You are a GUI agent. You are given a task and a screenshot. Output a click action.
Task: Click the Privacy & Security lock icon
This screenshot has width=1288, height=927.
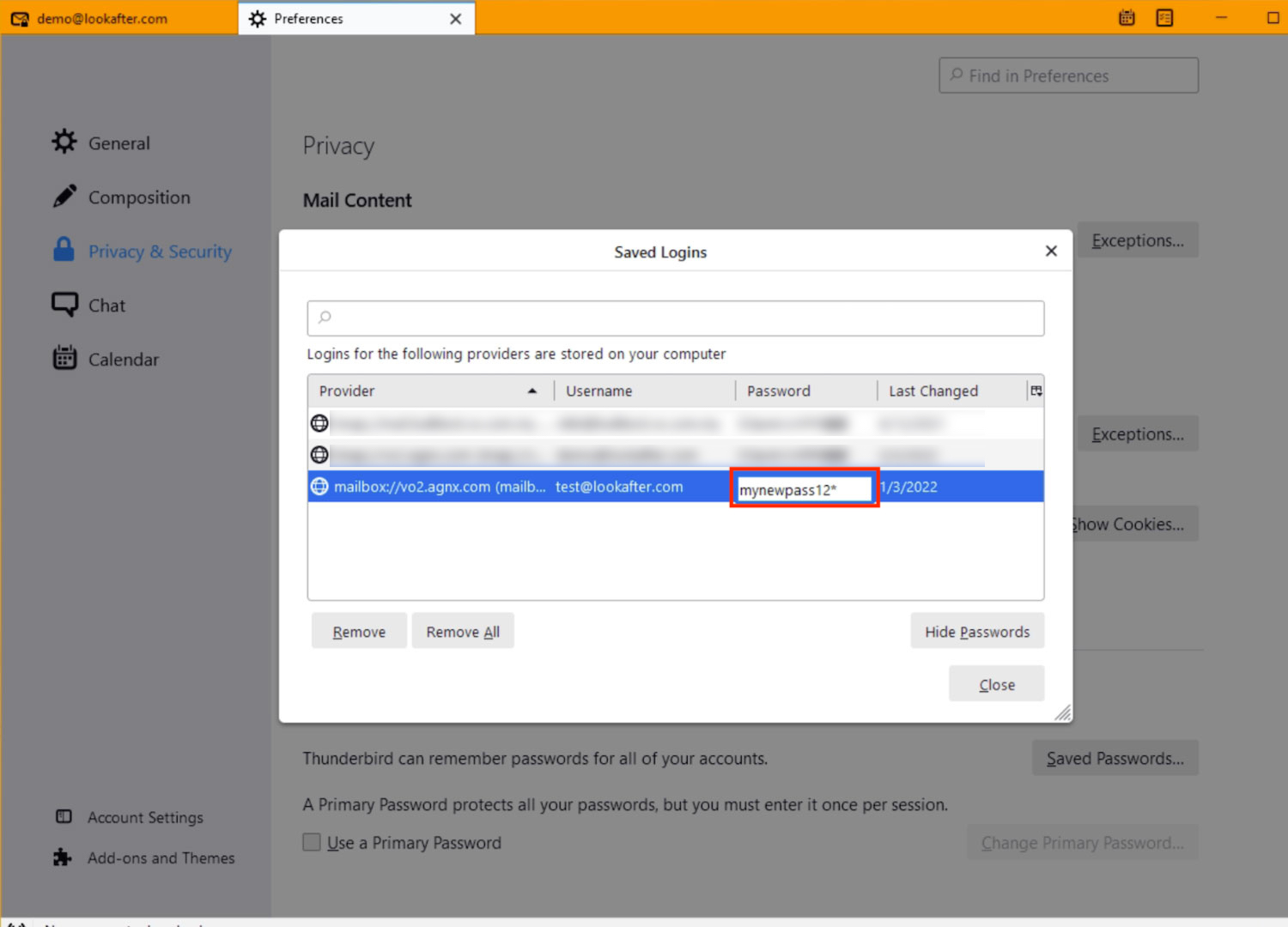[64, 250]
